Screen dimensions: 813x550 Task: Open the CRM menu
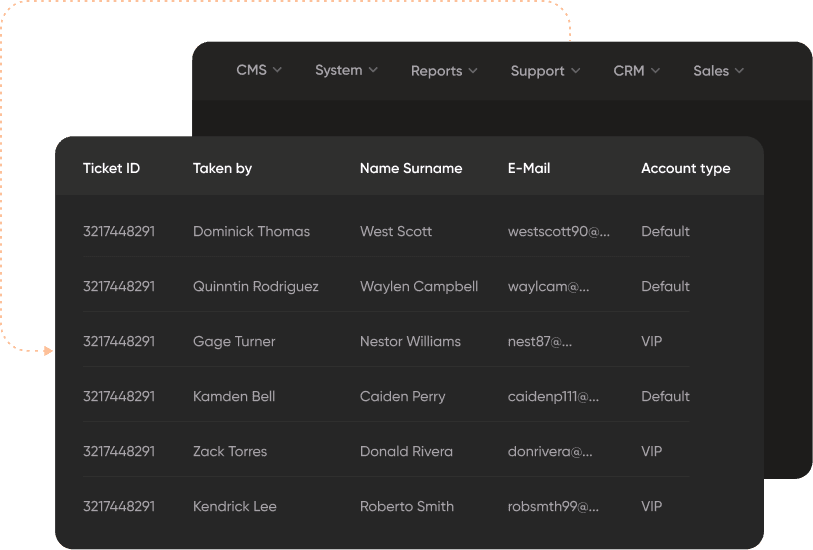coord(636,71)
